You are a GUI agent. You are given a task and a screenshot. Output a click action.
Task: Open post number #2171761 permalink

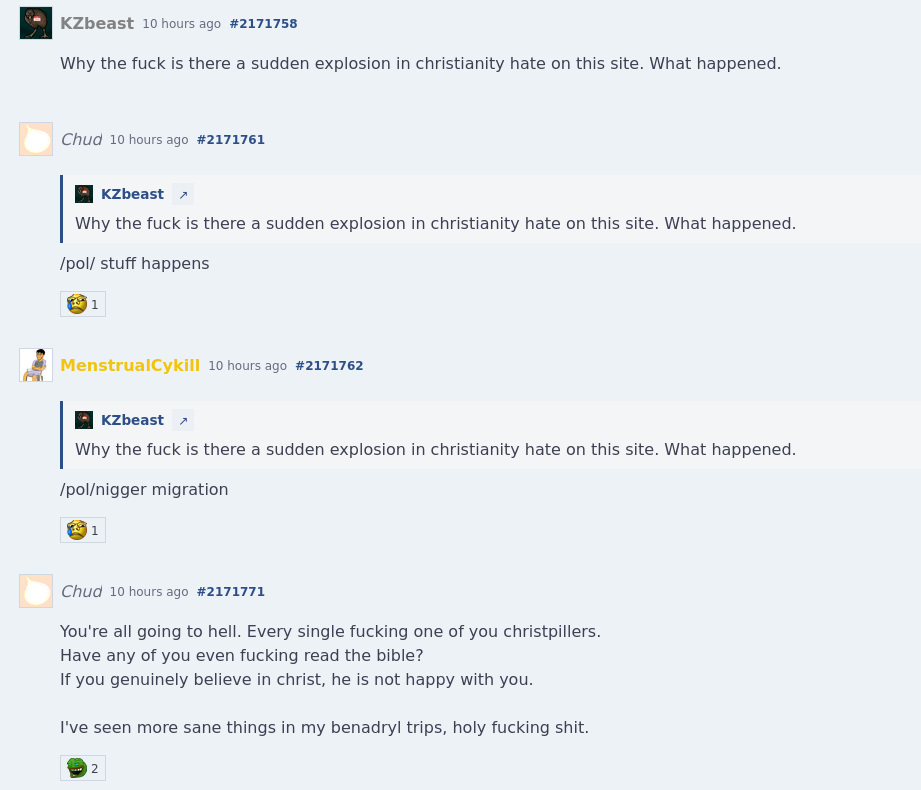pos(230,140)
